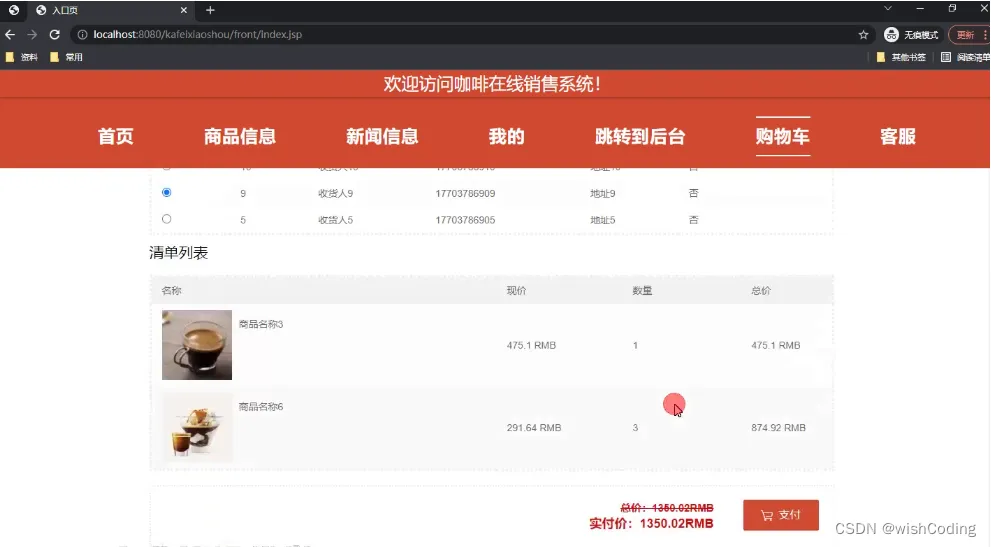Open the reading list icon
Image resolution: width=991 pixels, height=547 pixels.
[945, 57]
